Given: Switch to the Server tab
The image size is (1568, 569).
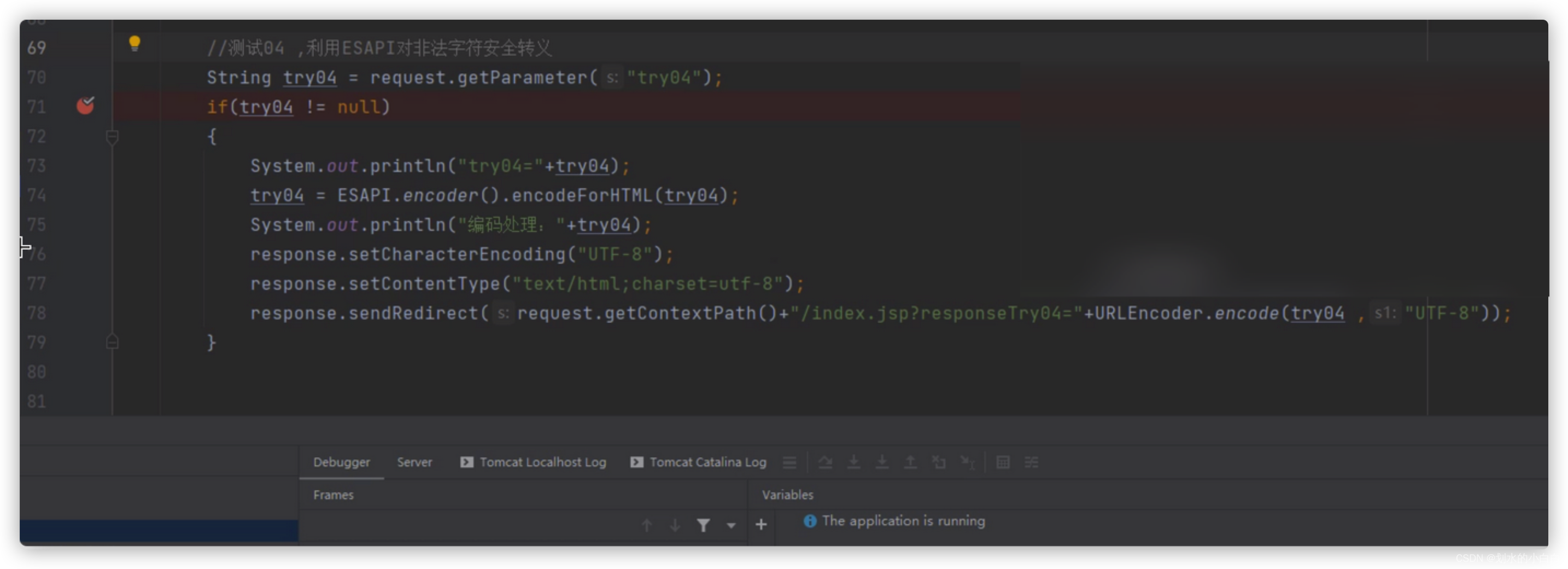Looking at the screenshot, I should (414, 462).
